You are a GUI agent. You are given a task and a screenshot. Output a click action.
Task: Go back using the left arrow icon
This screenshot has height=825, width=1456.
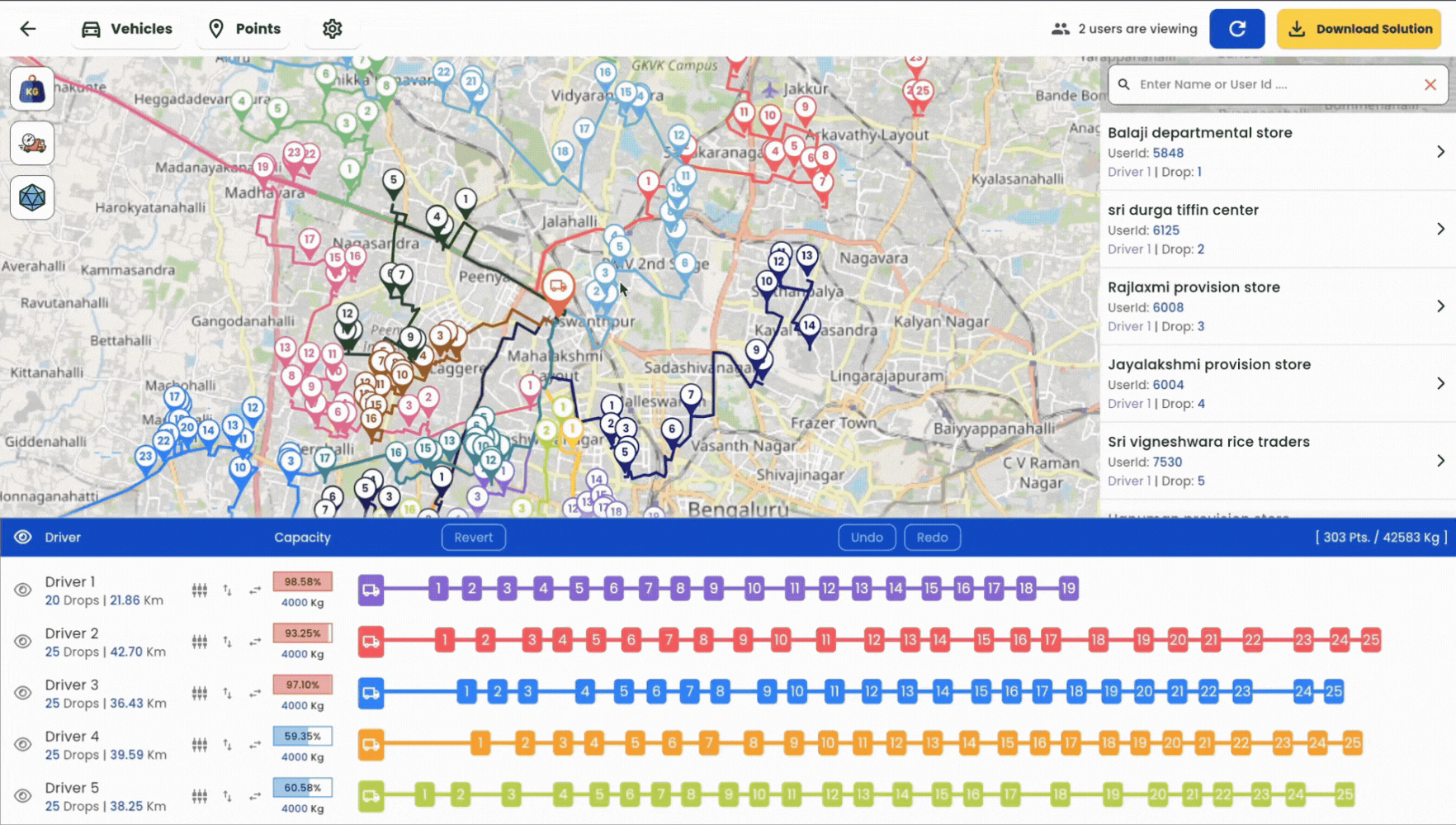[28, 29]
